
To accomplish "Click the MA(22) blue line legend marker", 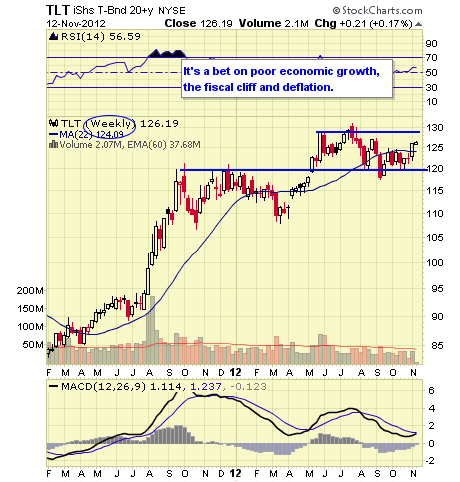I will pyautogui.click(x=53, y=134).
